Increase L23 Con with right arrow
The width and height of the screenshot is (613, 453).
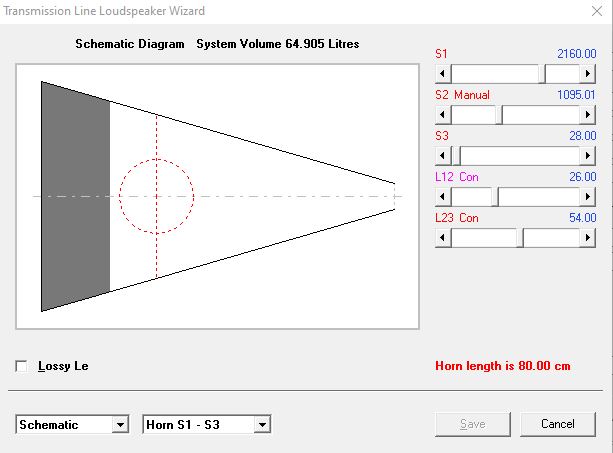point(588,238)
